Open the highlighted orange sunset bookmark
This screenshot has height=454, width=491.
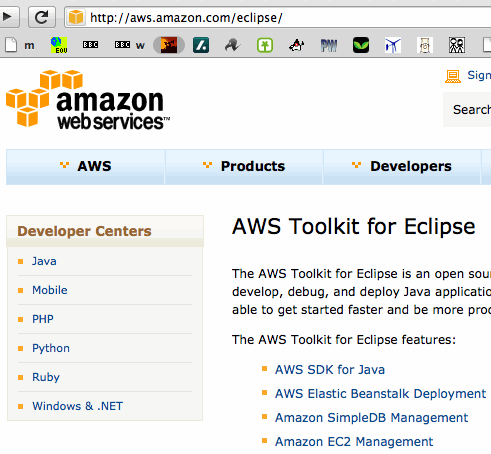tap(169, 45)
